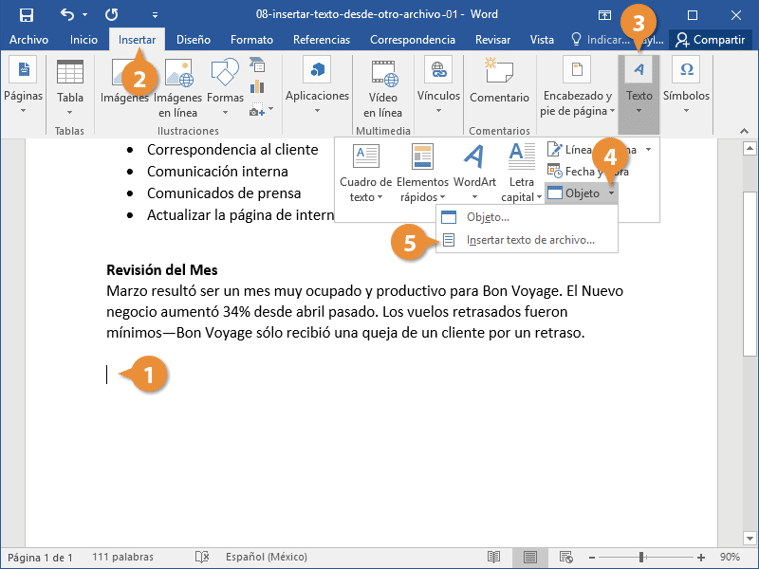The width and height of the screenshot is (759, 569).
Task: Insert Fecha y hora
Action: click(587, 171)
